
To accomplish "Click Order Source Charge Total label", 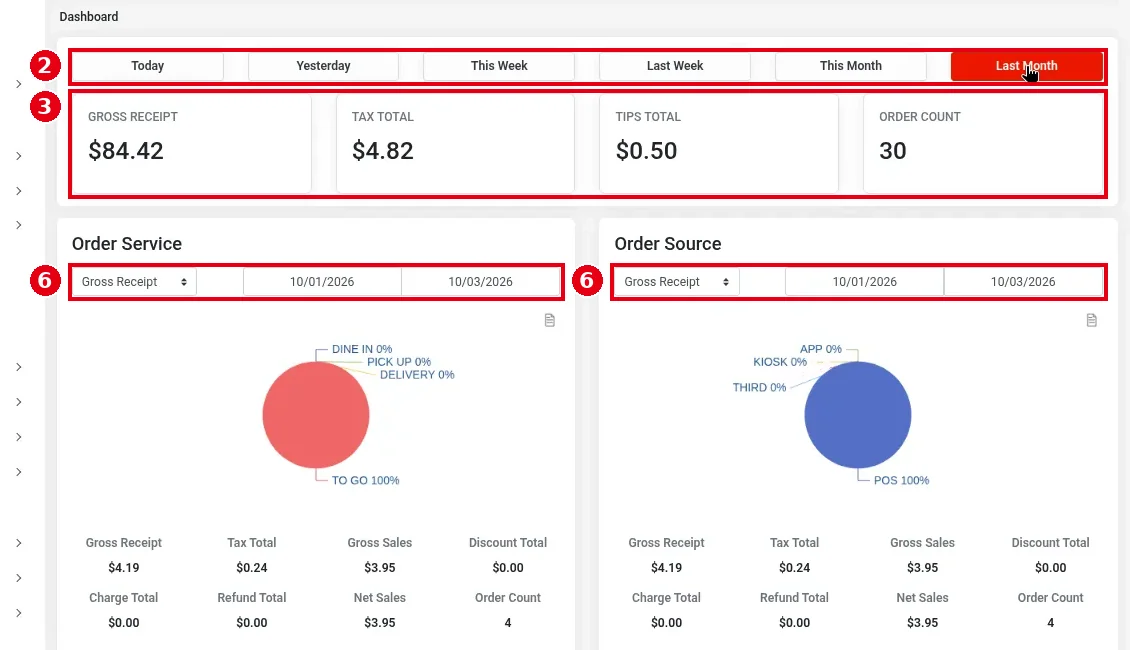I will [x=667, y=597].
